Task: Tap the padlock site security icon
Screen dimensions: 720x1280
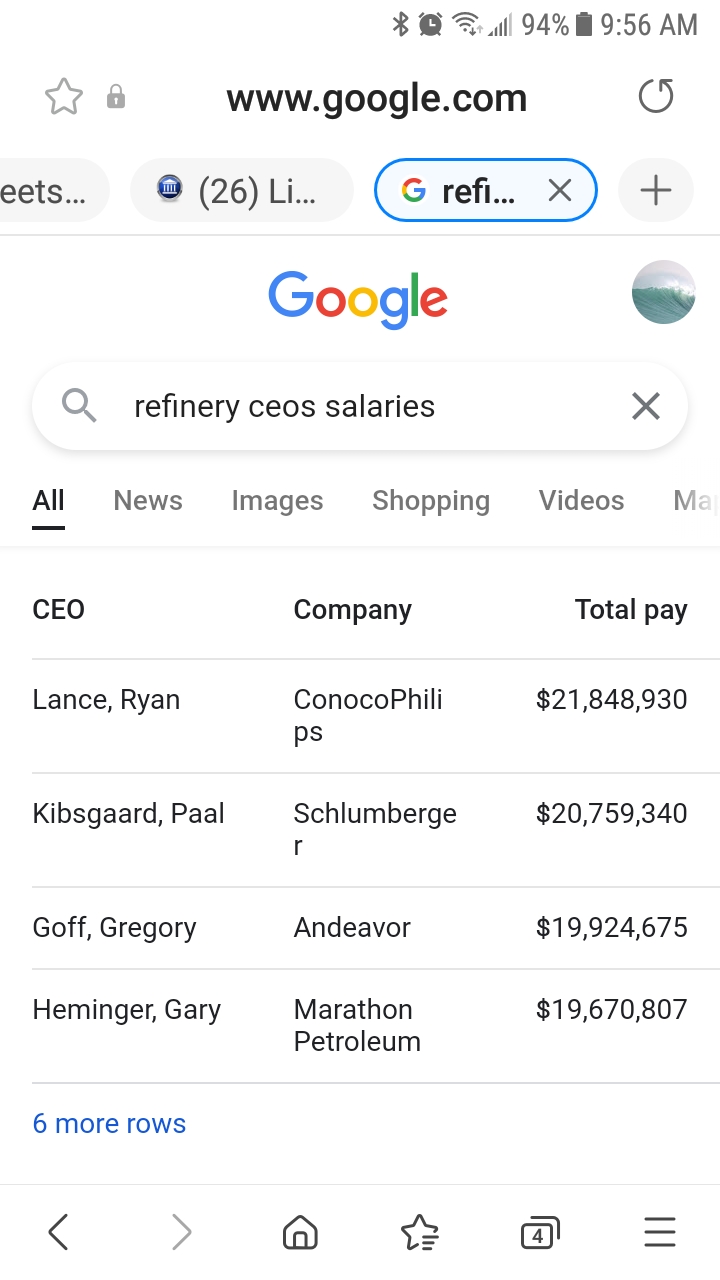Action: tap(116, 97)
